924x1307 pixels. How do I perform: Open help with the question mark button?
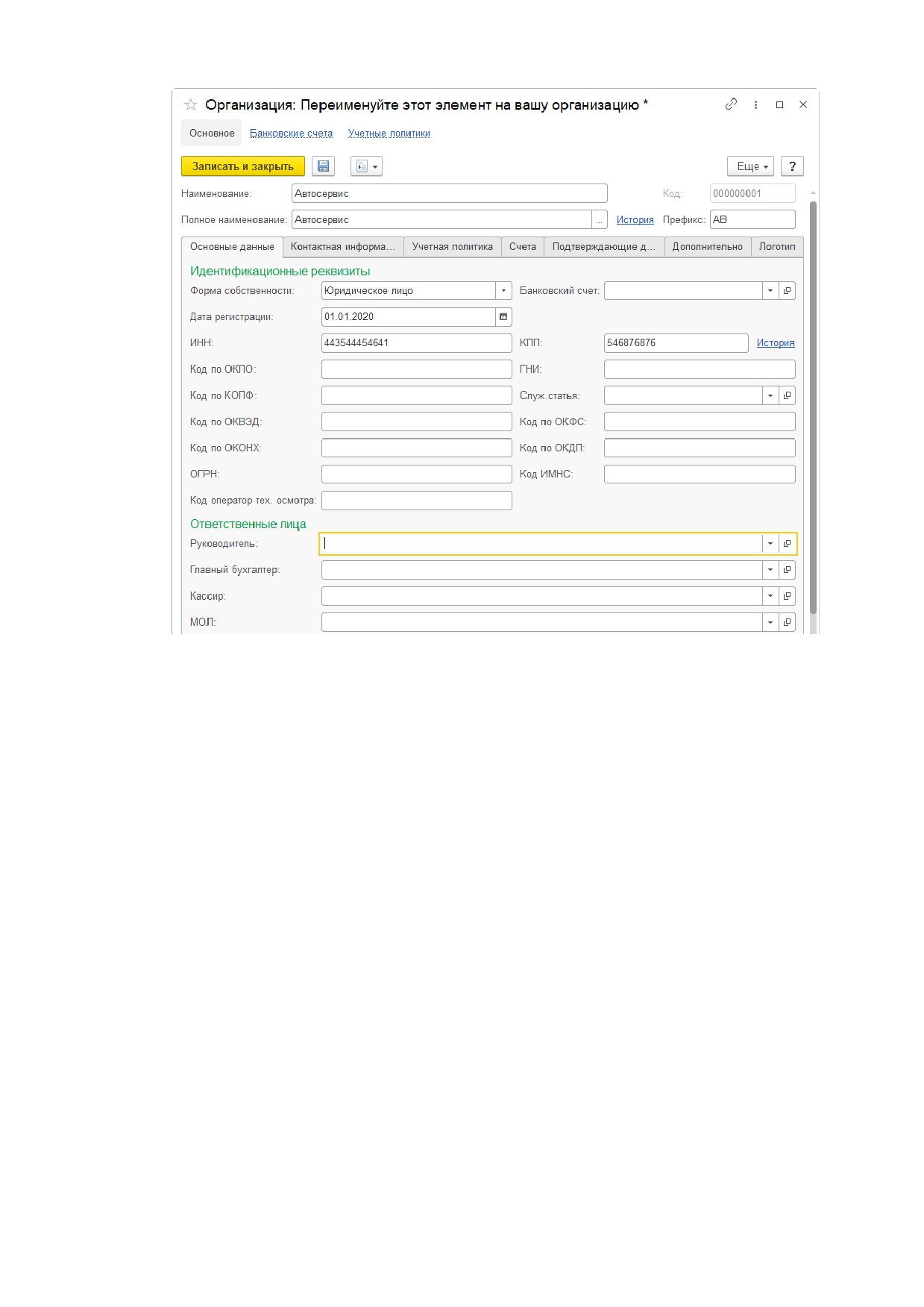click(x=792, y=166)
